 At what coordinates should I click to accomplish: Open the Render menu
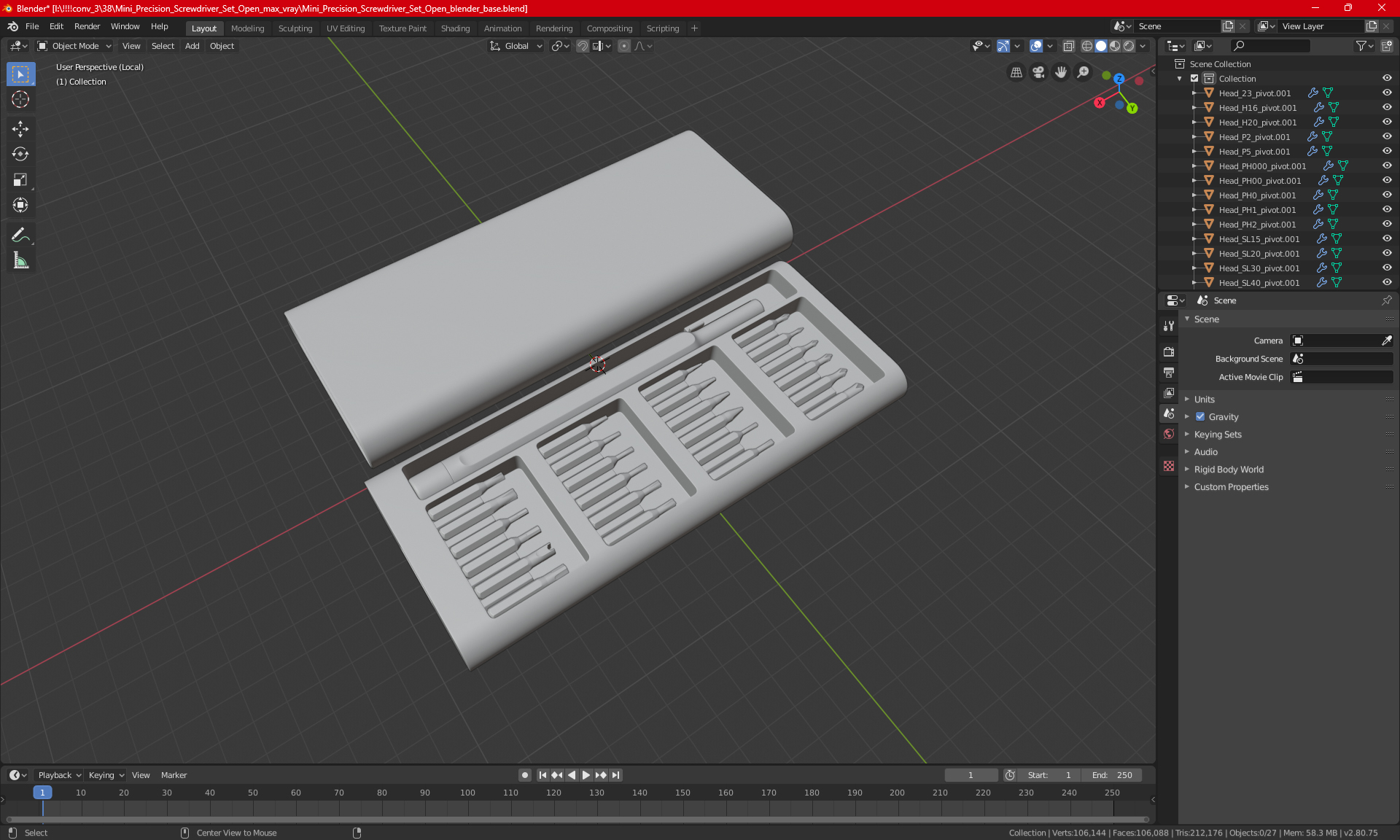click(87, 26)
